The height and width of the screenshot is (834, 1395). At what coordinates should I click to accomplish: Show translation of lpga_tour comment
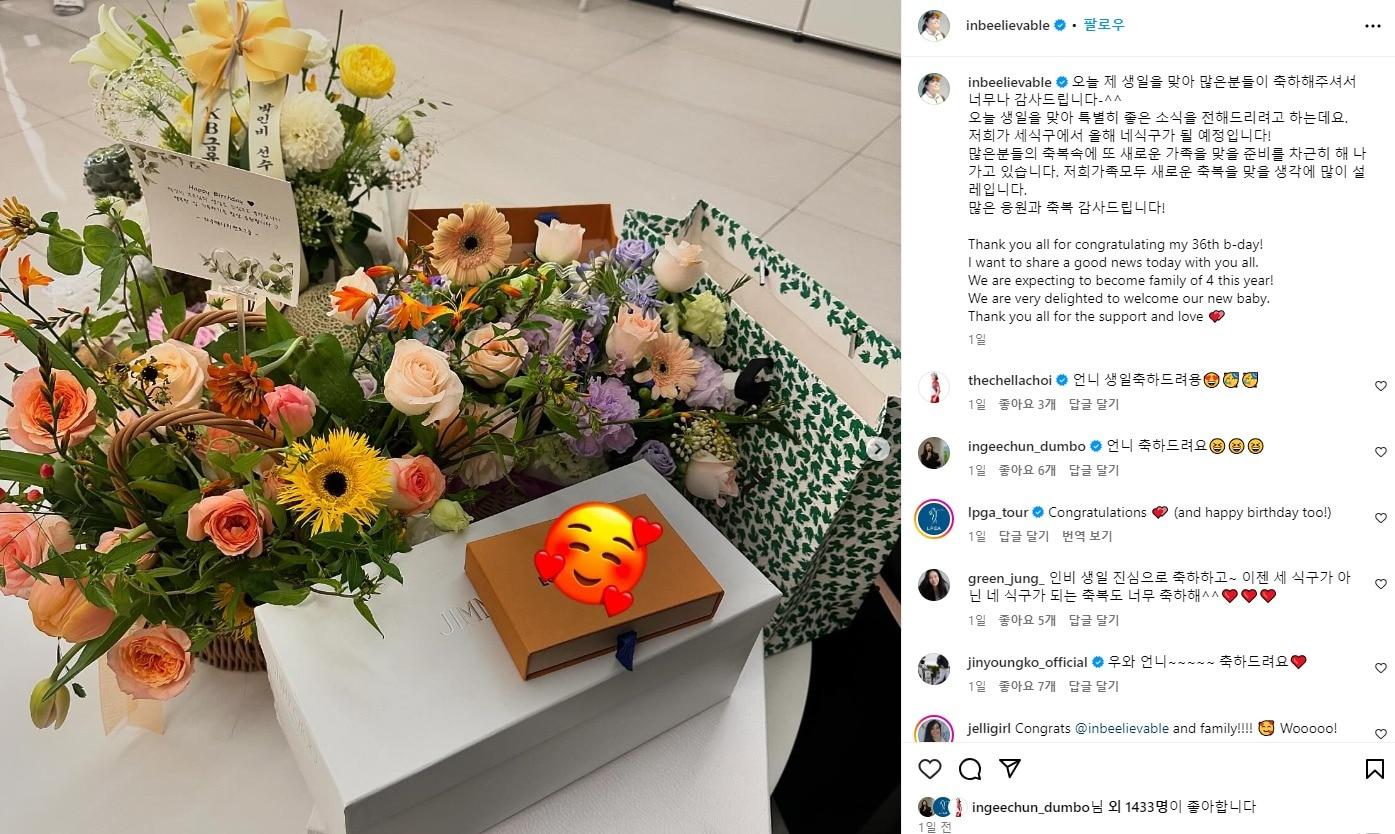1087,536
